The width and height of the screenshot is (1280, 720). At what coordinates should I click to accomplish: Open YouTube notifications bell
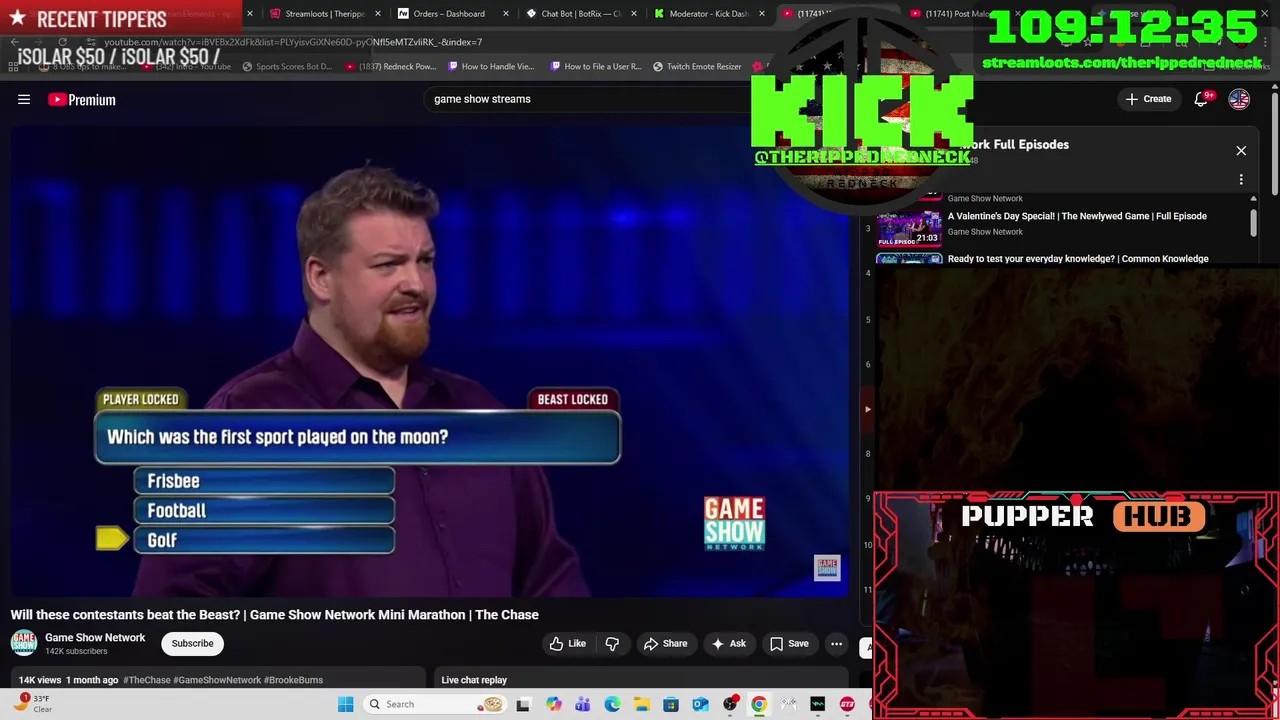1201,99
